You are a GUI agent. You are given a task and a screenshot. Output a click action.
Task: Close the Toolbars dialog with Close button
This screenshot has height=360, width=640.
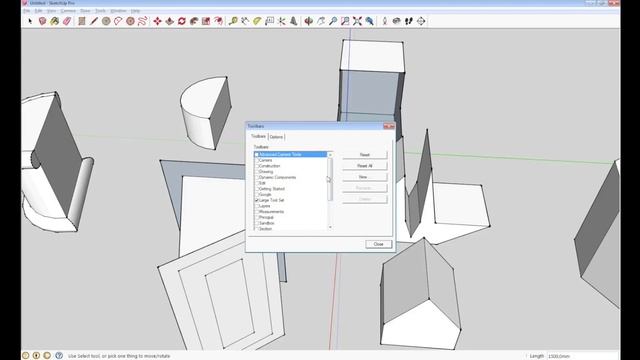[378, 244]
